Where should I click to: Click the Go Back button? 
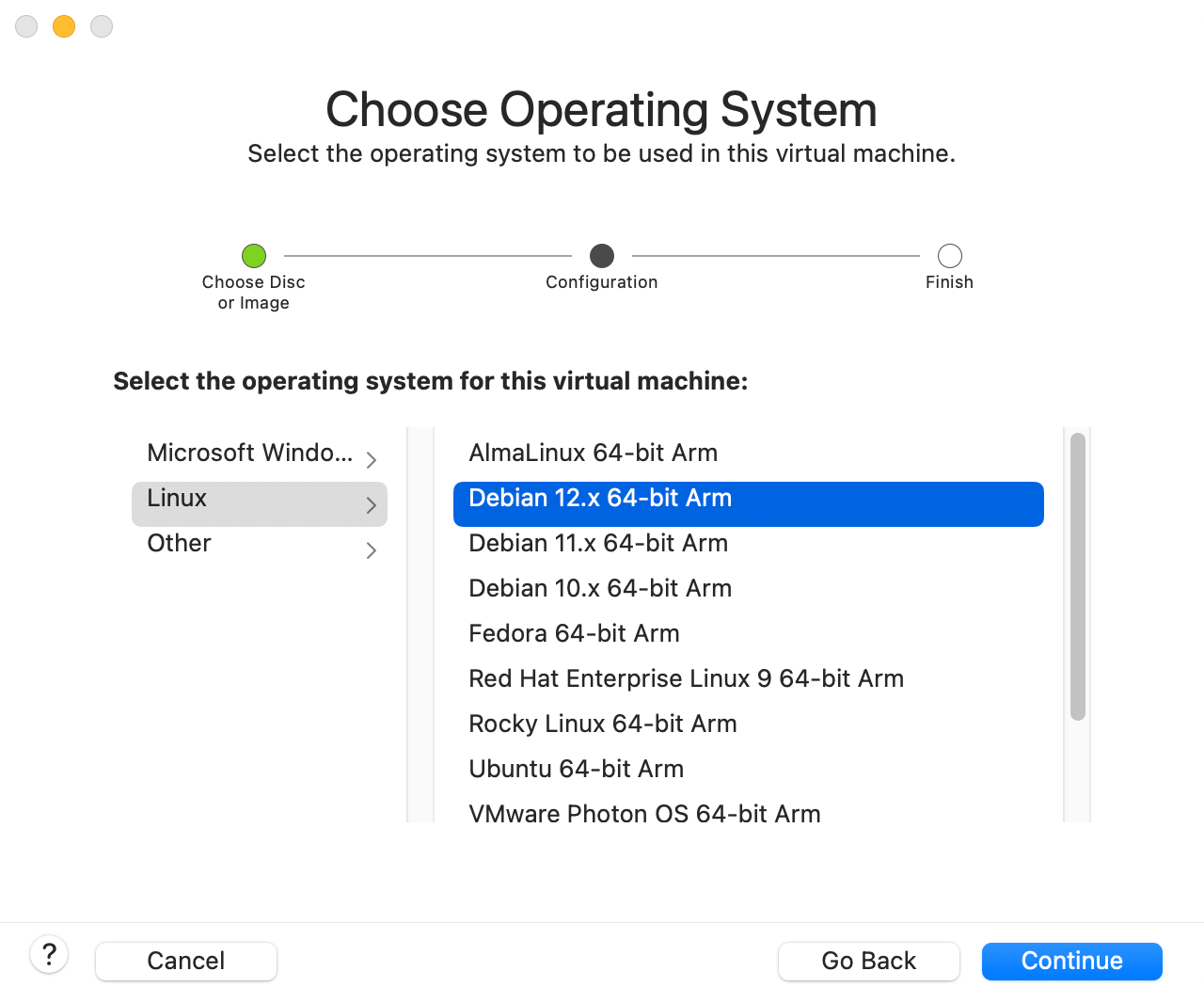(868, 961)
